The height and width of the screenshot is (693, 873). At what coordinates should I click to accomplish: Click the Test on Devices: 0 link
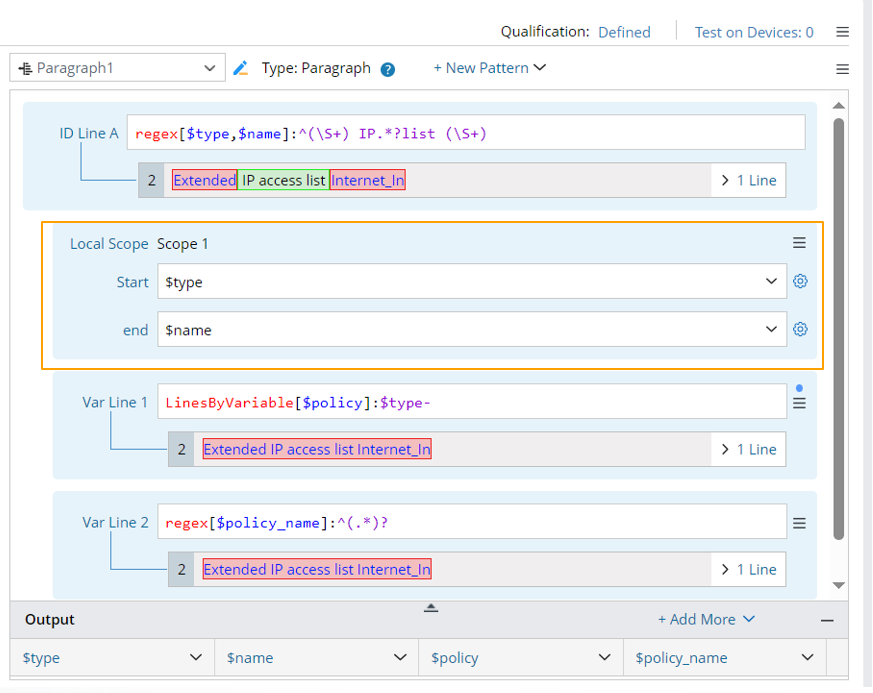click(x=754, y=32)
